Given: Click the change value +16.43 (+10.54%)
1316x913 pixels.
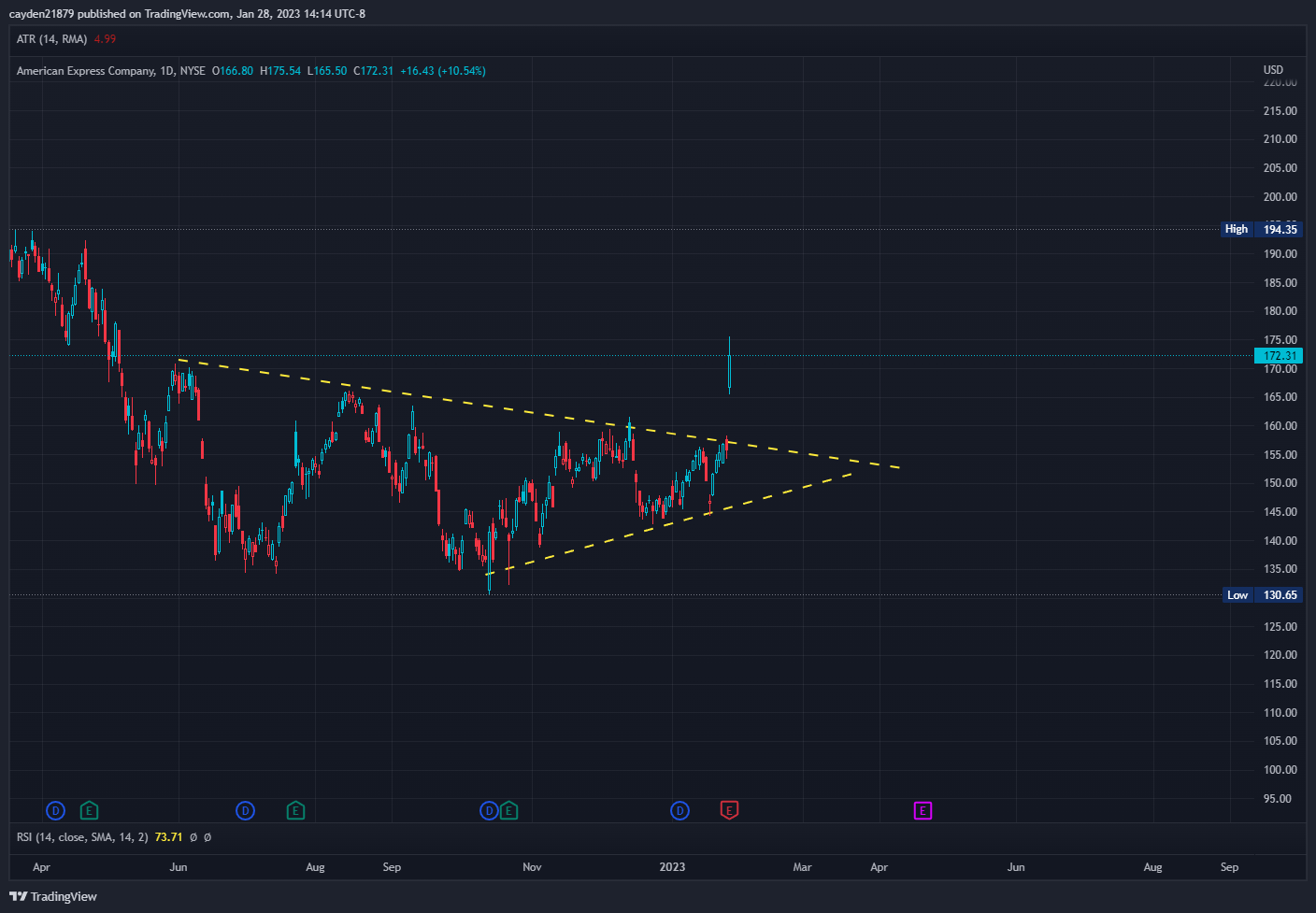Looking at the screenshot, I should click(443, 71).
